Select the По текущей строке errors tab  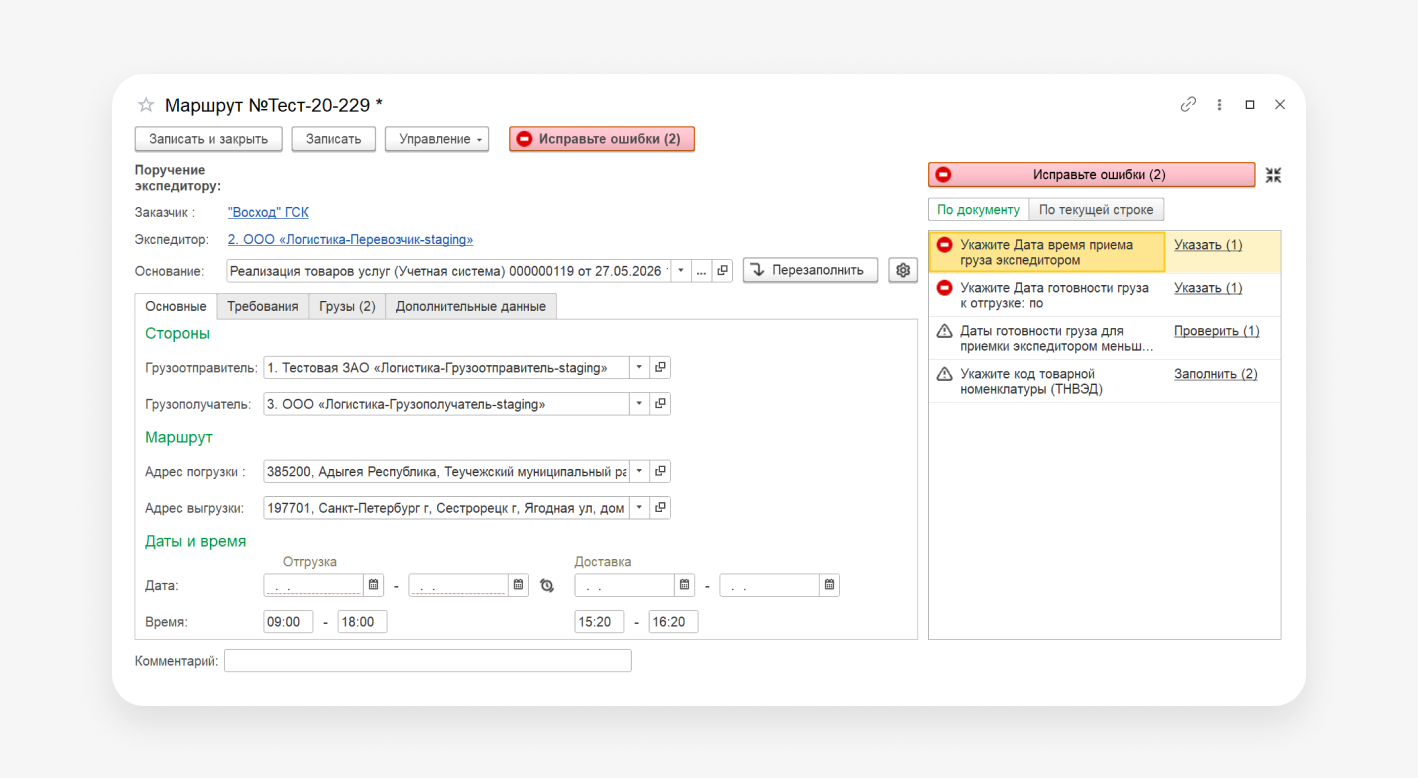[x=1096, y=210]
